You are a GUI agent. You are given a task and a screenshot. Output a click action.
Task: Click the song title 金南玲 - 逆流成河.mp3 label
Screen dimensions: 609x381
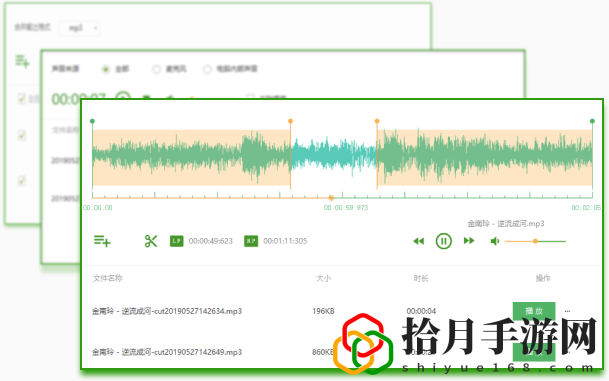coord(506,224)
